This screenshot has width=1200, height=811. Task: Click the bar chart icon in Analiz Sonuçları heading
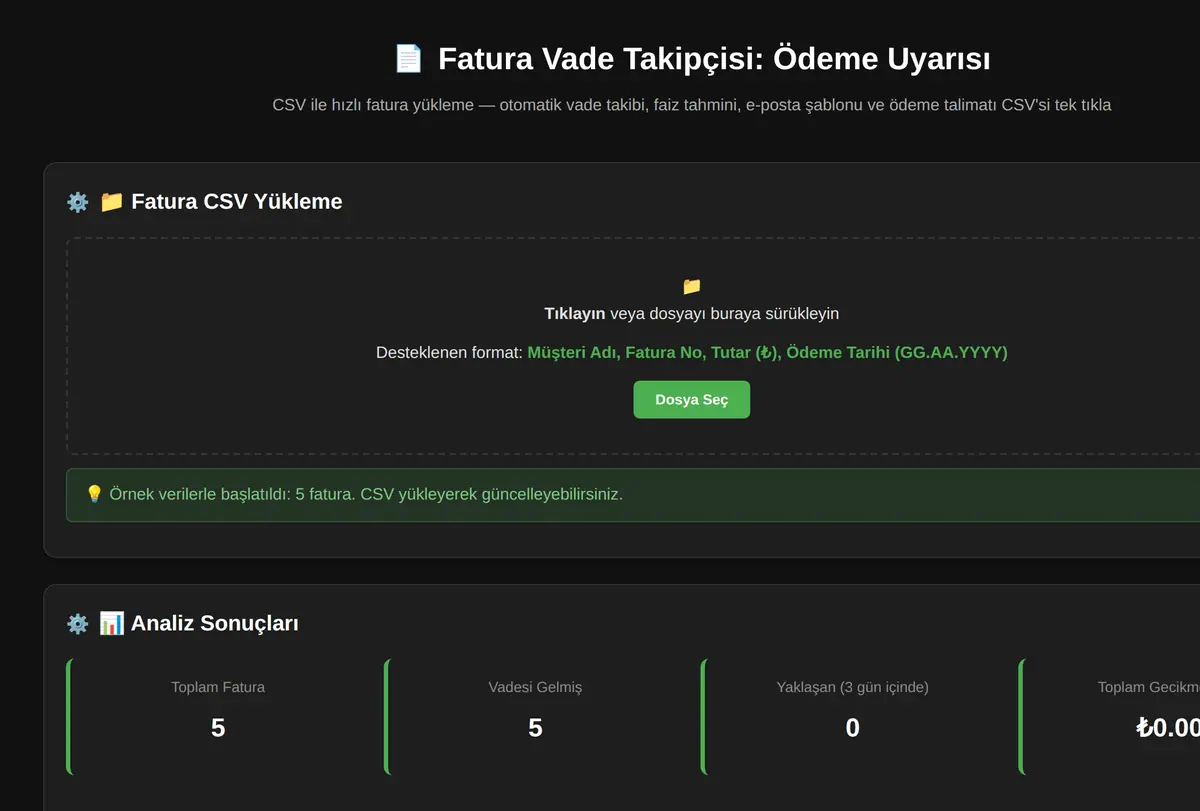coord(111,624)
